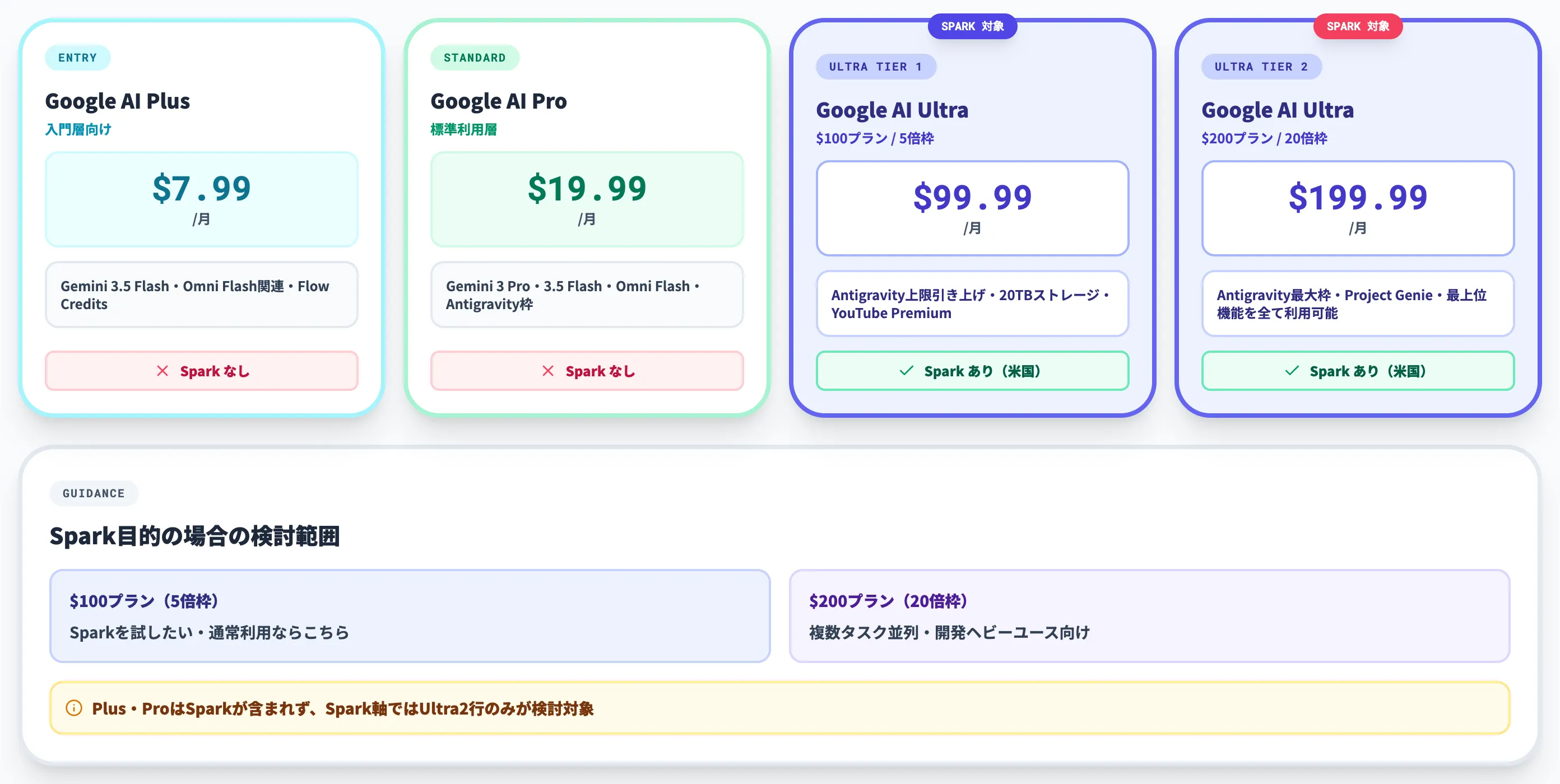Click the red SPARK 対象 badge
Image resolution: width=1560 pixels, height=784 pixels.
coord(1358,26)
